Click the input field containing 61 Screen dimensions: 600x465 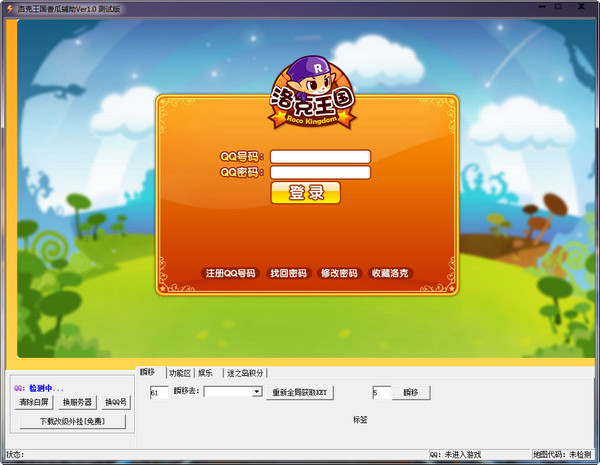(x=159, y=393)
